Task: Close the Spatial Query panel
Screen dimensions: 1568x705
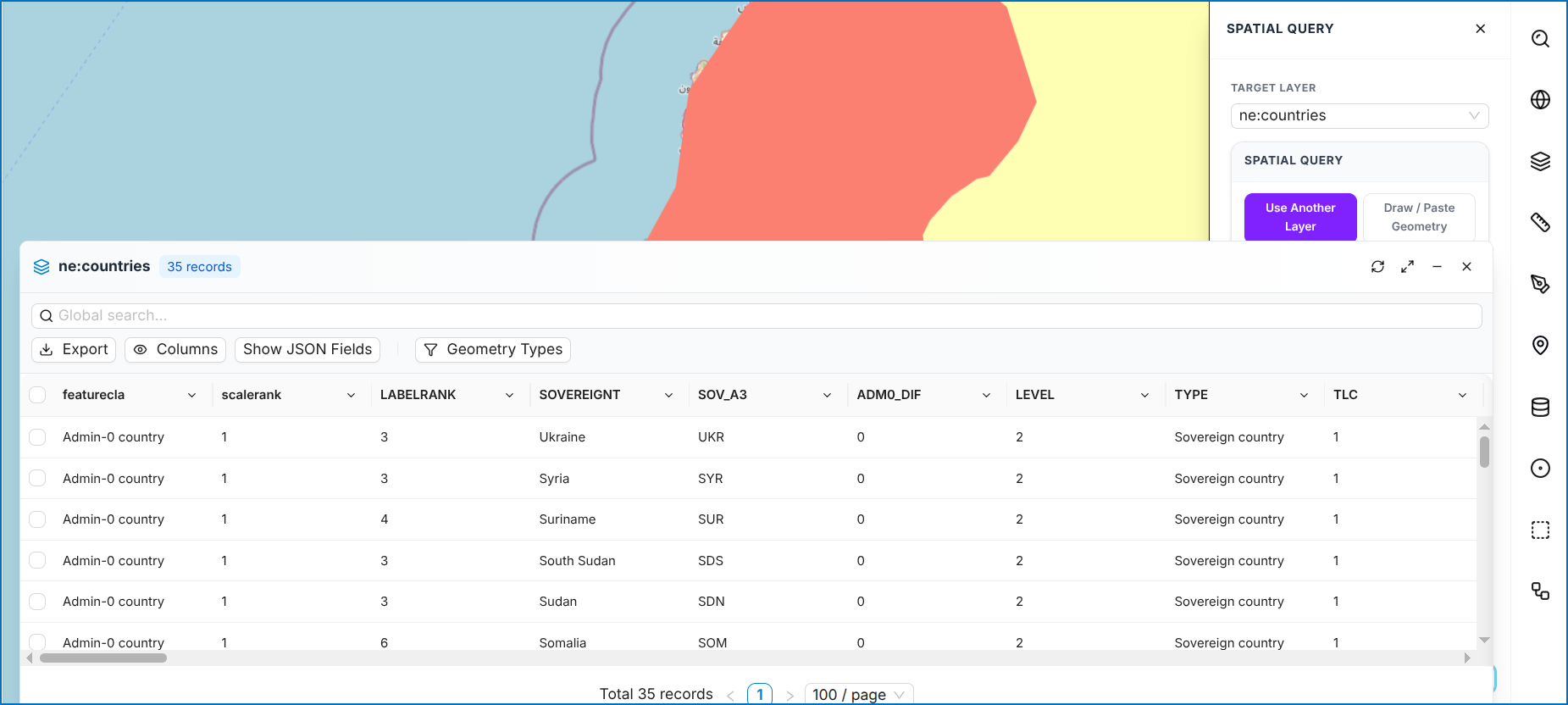Action: [x=1481, y=29]
